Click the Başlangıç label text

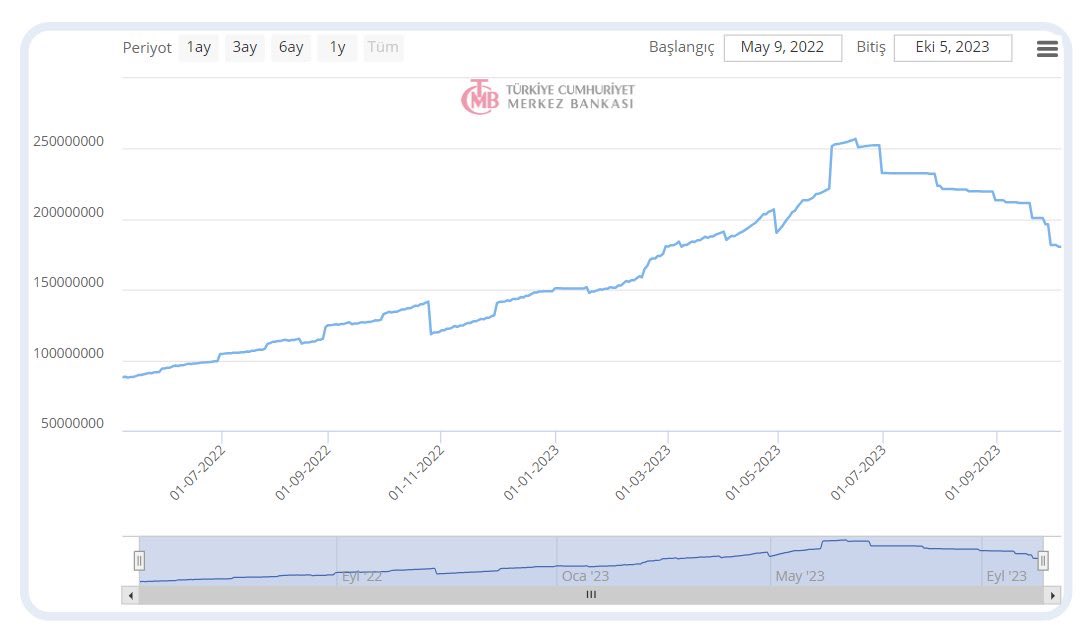[681, 48]
